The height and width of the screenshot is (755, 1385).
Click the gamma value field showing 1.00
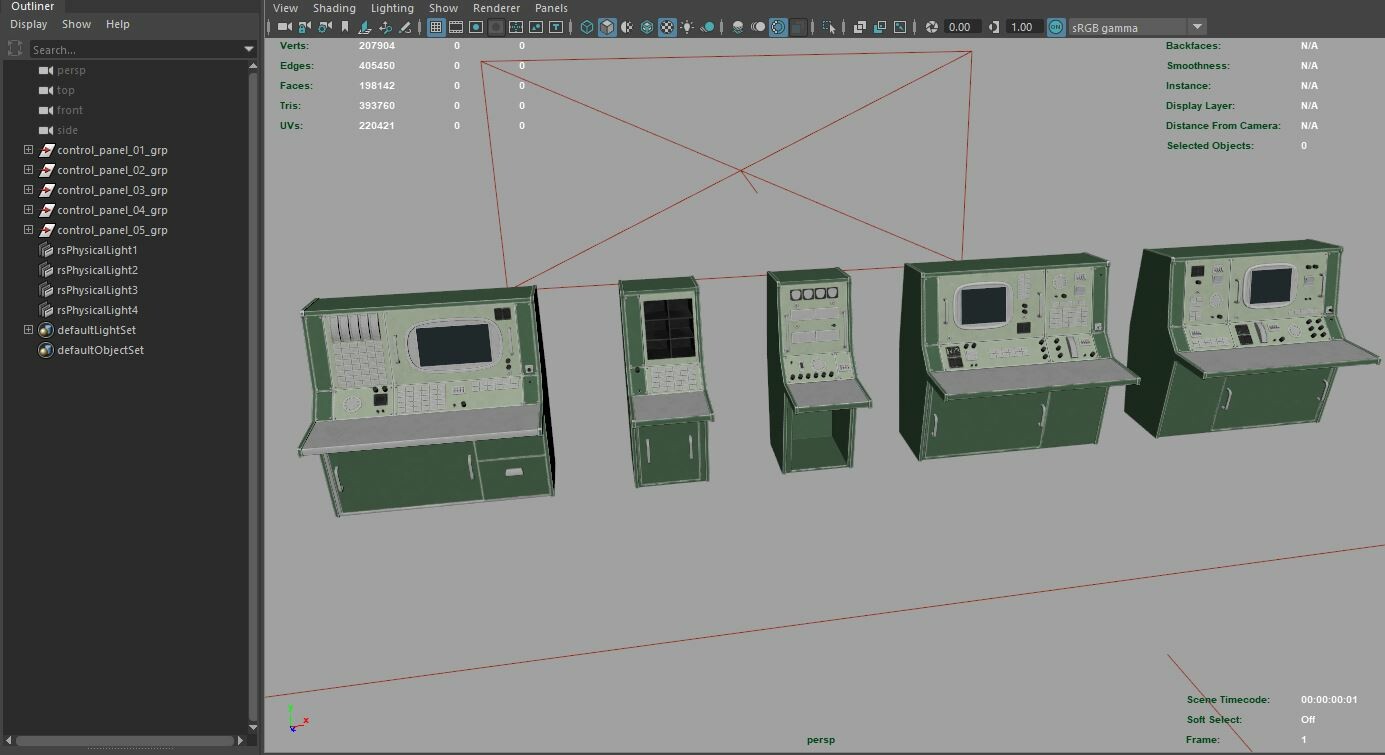pyautogui.click(x=1021, y=27)
